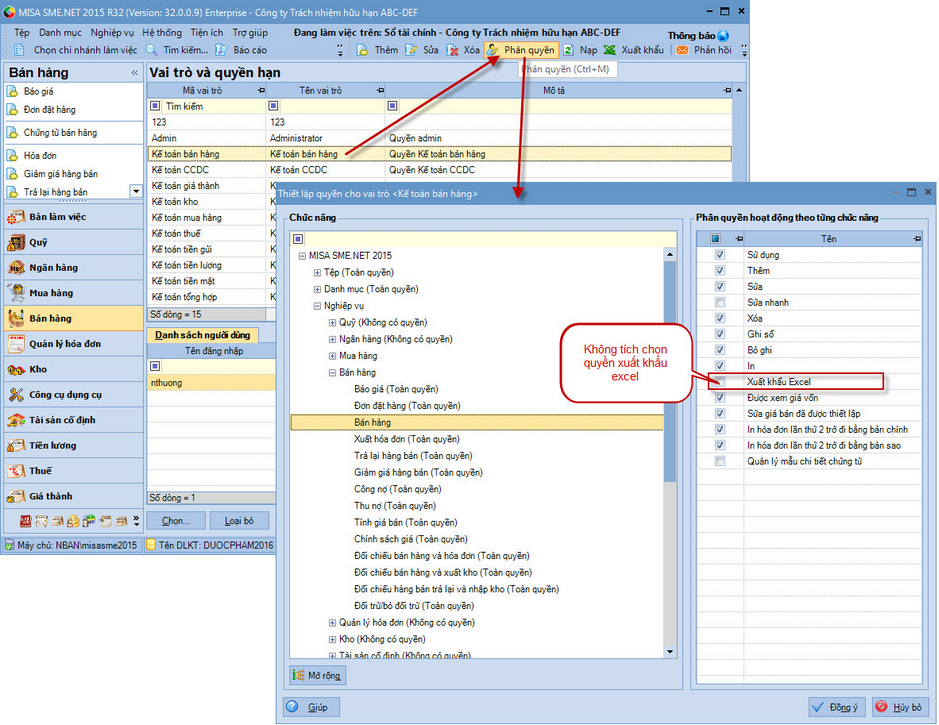
Task: Open the Tài sản cố định module
Action: 73,420
